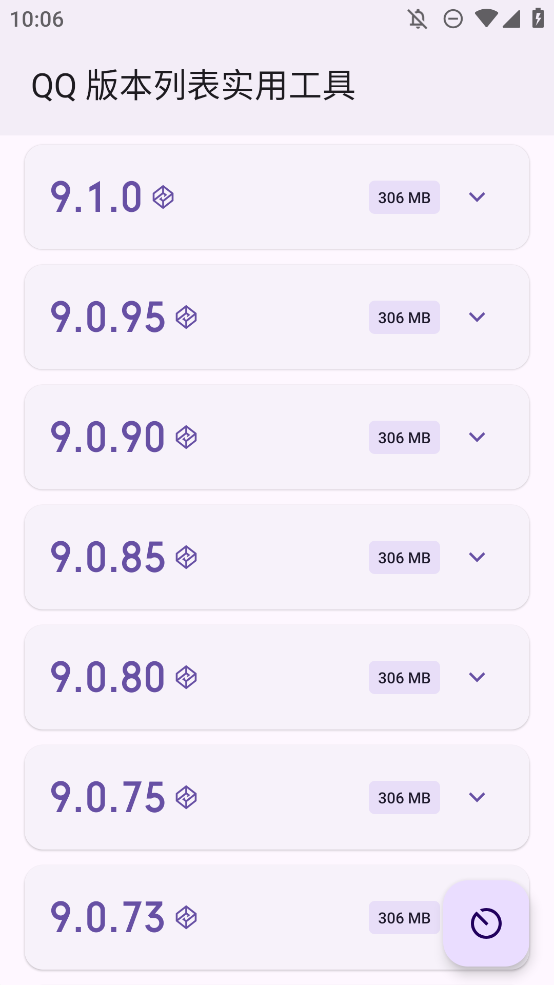This screenshot has height=985, width=554.
Task: Tap the cube icon beside version 9.0.85
Action: (186, 557)
